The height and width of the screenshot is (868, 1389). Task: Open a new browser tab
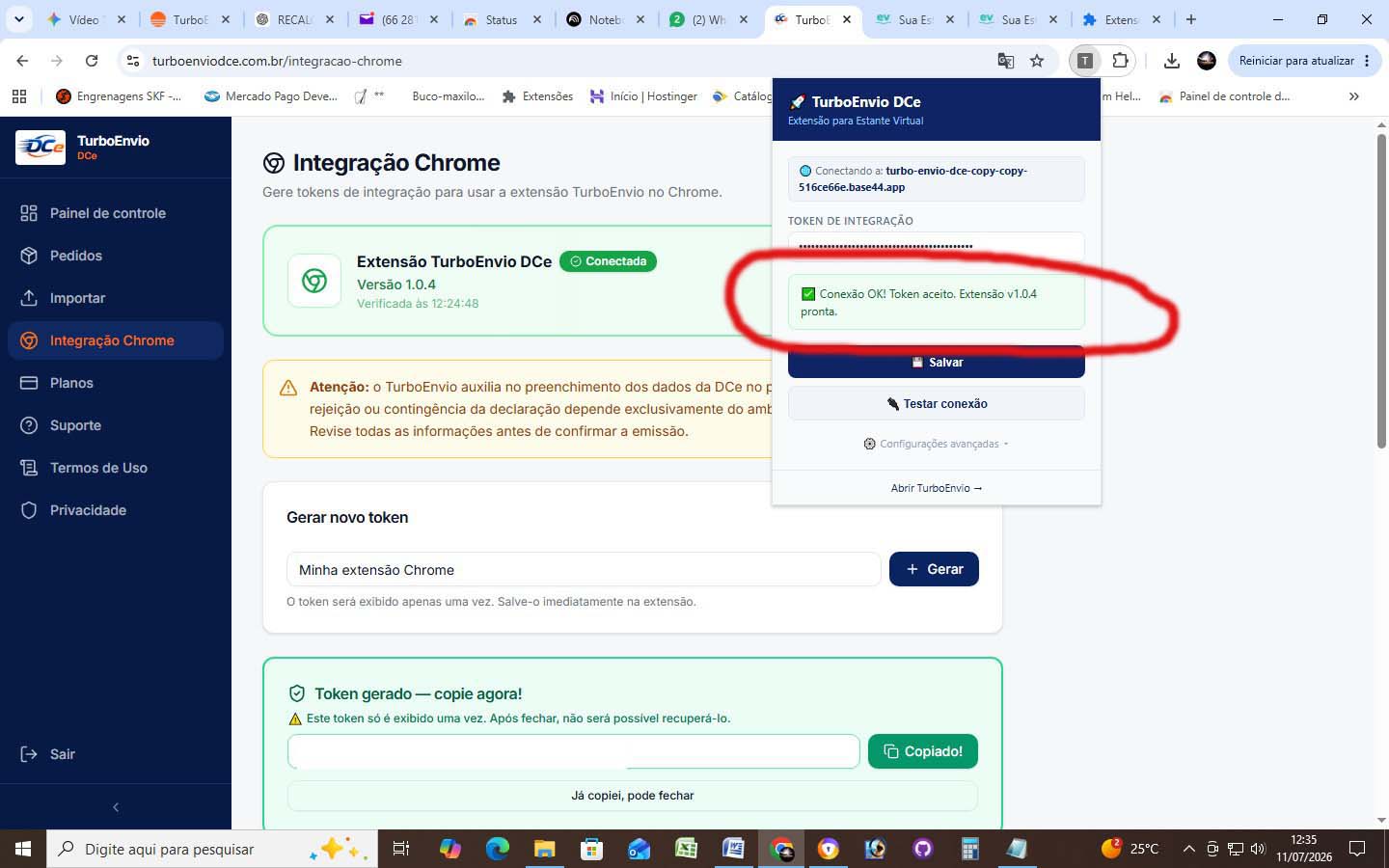[x=1191, y=19]
